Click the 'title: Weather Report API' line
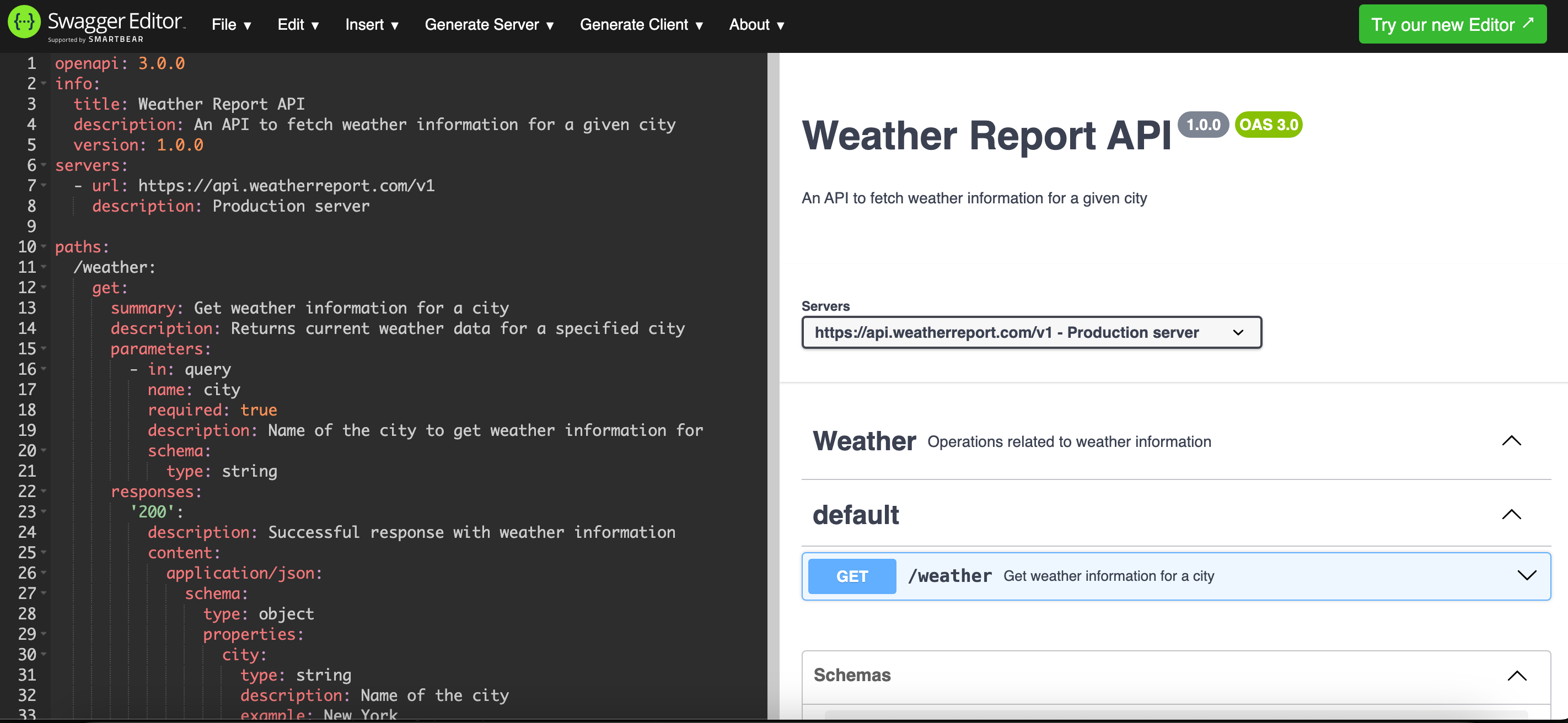The image size is (1568, 723). [189, 104]
